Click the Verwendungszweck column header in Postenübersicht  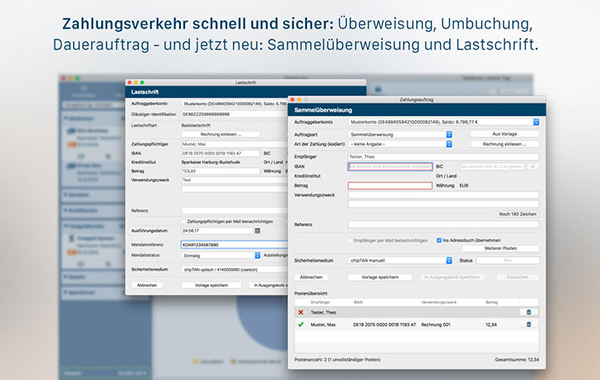click(x=439, y=302)
